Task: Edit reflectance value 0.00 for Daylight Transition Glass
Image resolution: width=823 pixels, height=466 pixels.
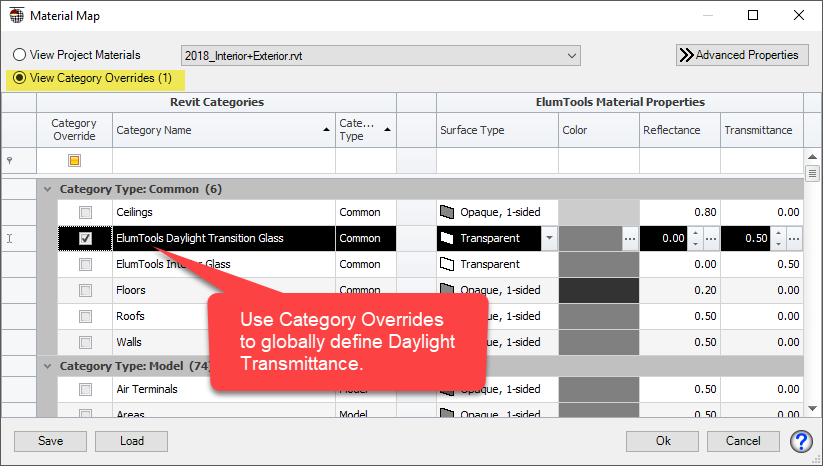Action: (x=664, y=238)
